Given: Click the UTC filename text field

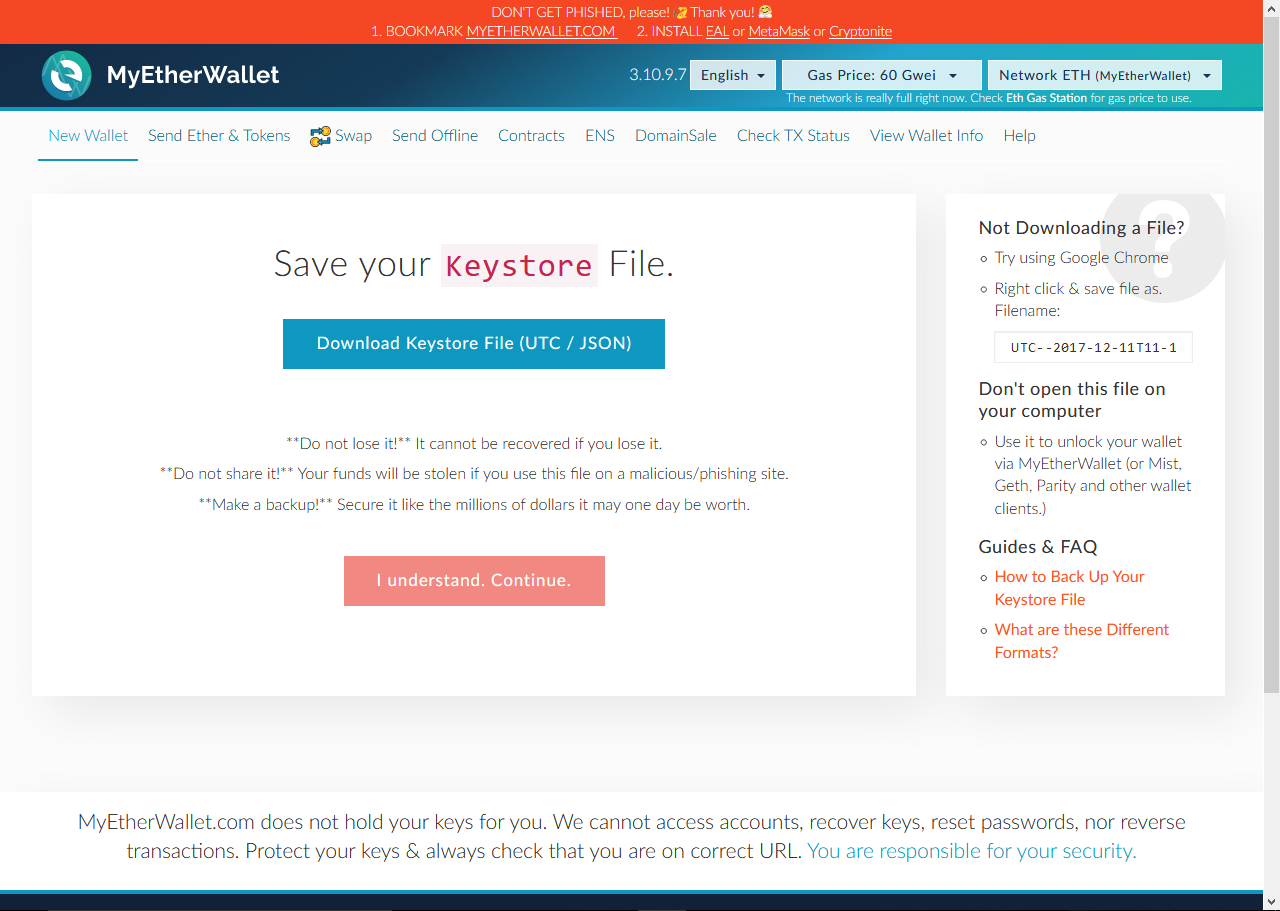Looking at the screenshot, I should pyautogui.click(x=1092, y=347).
